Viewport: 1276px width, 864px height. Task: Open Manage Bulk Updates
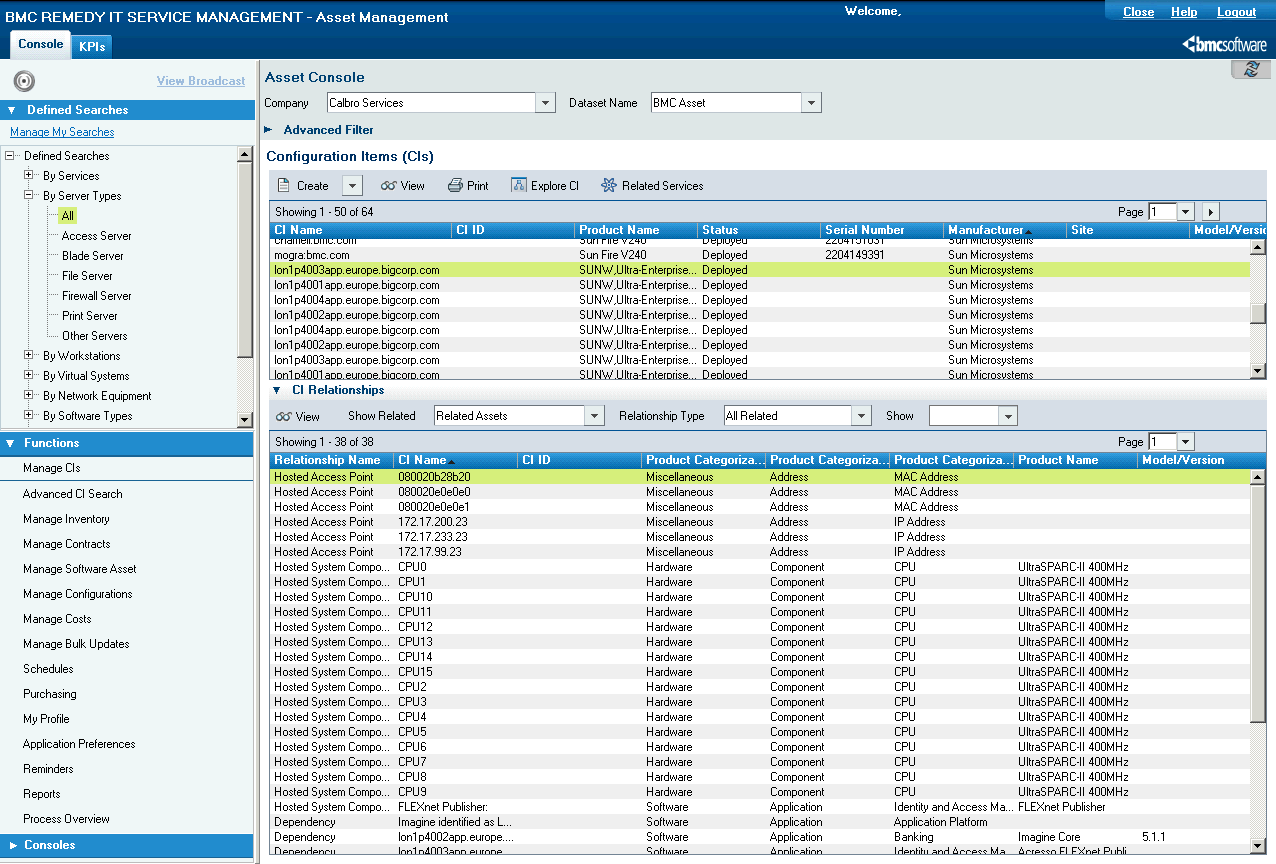tap(76, 644)
